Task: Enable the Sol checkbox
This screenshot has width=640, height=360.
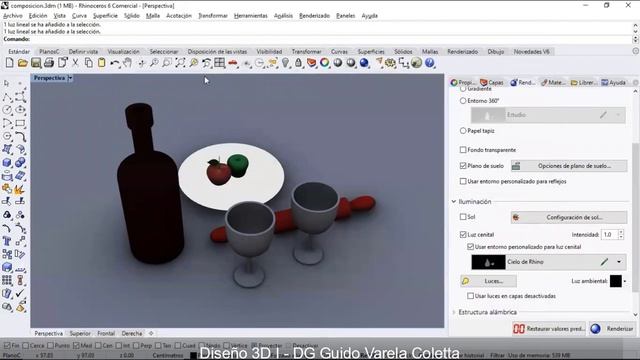Action: click(x=463, y=217)
